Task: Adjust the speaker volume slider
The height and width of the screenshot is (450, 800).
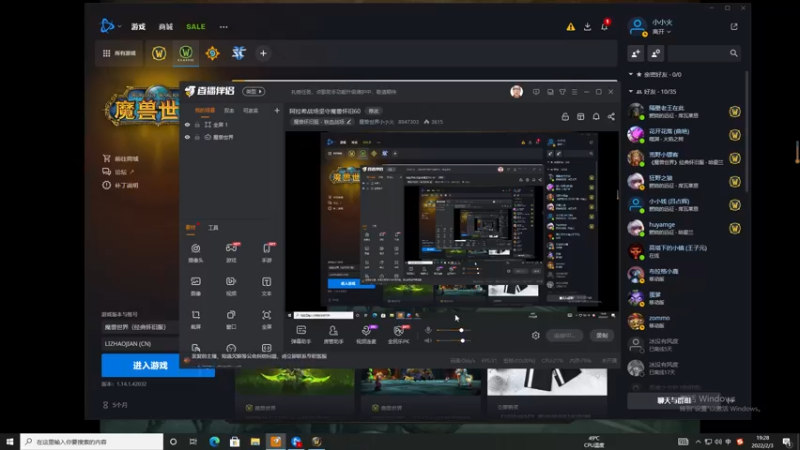Action: 453,340
